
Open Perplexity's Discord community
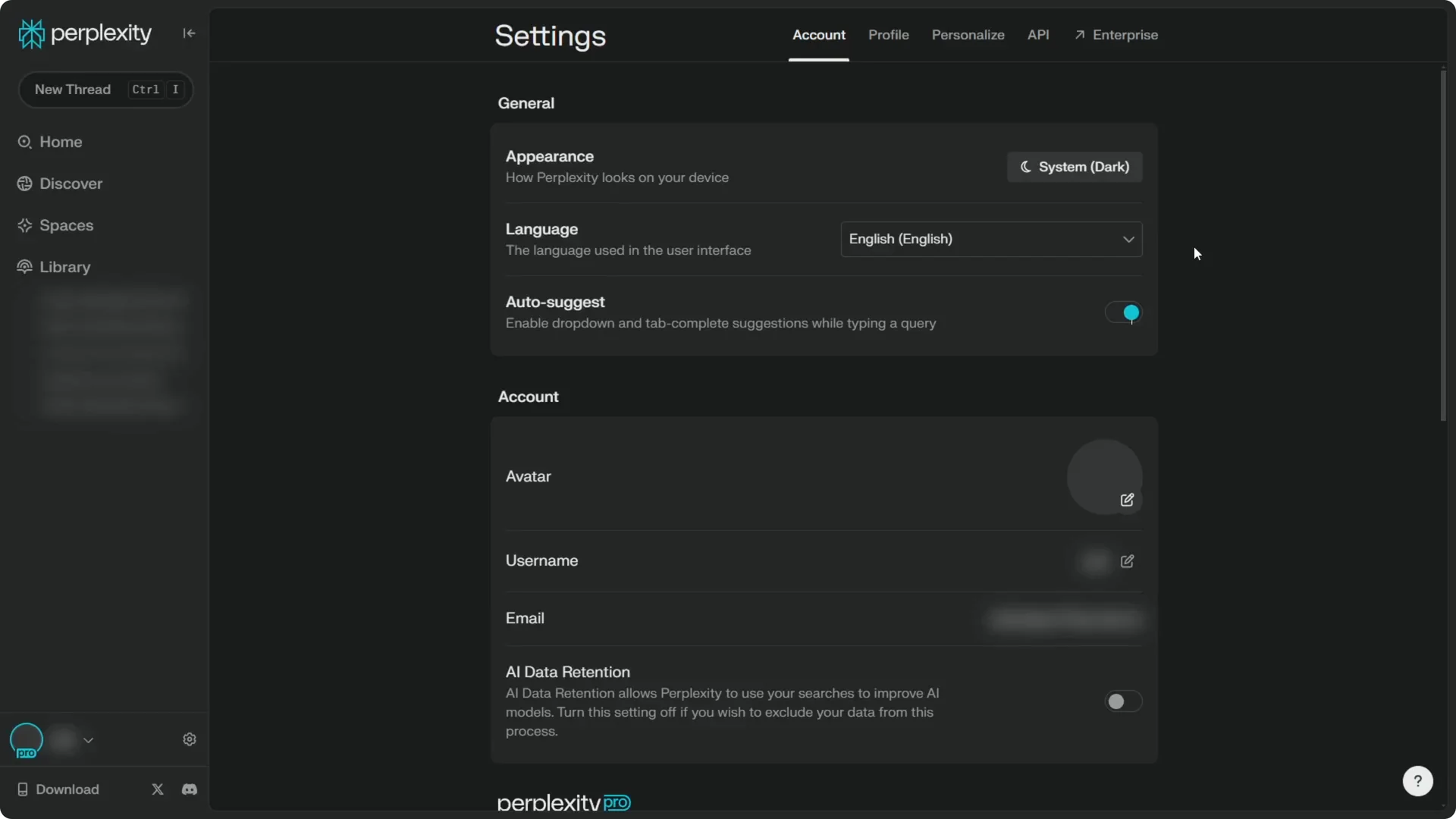(189, 789)
